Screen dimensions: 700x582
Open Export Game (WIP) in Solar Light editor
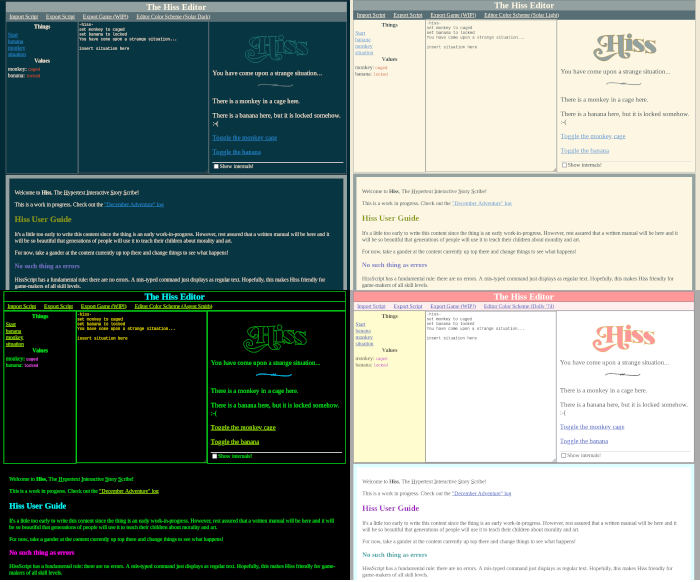[x=453, y=15]
